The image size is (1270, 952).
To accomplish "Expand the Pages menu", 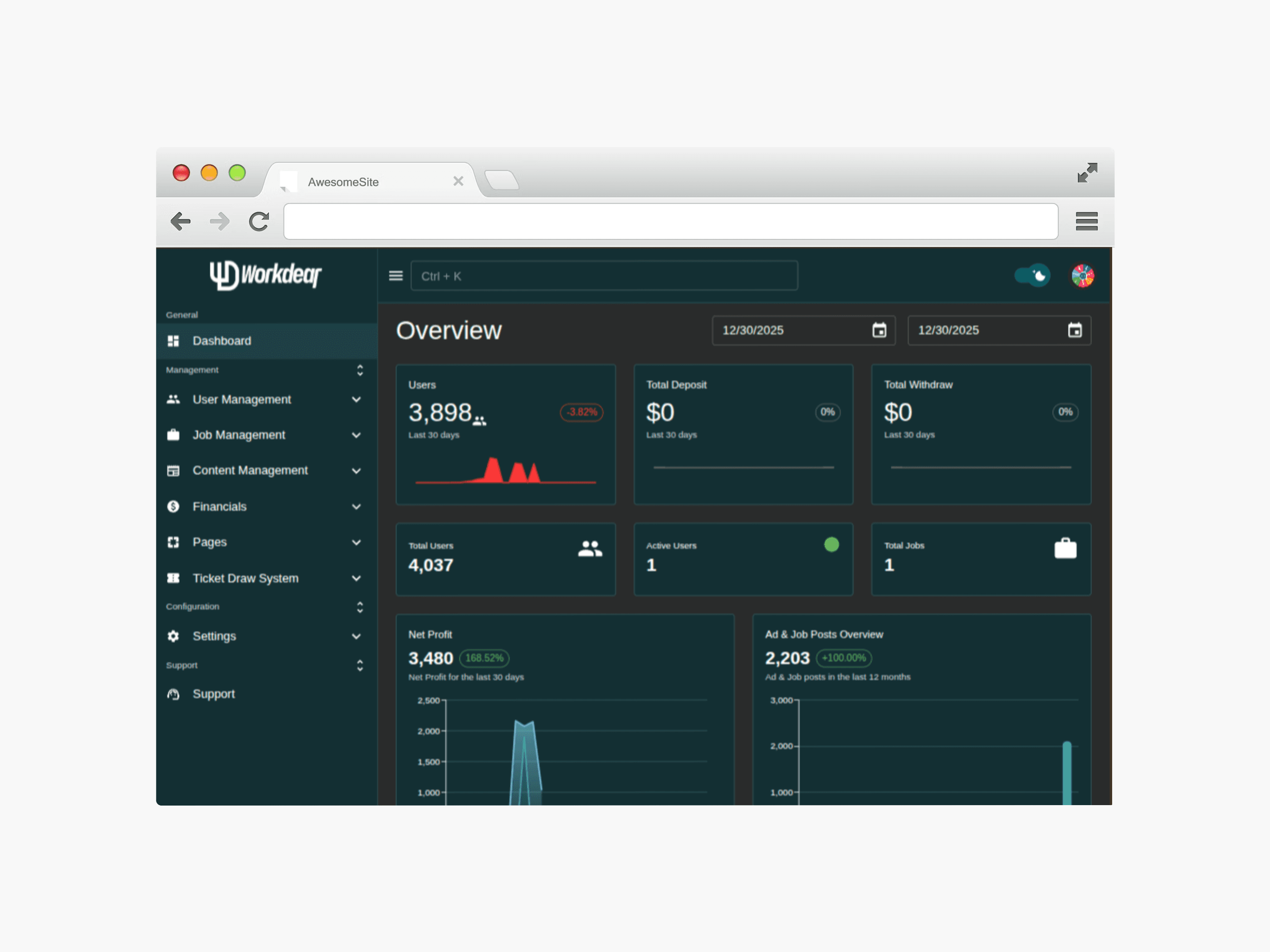I will [357, 542].
